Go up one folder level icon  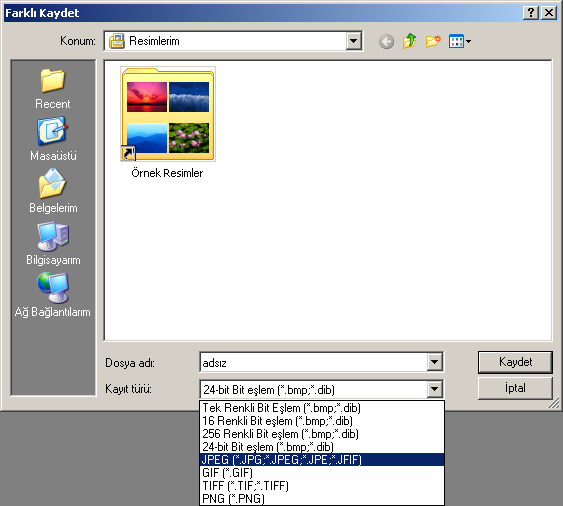click(410, 41)
